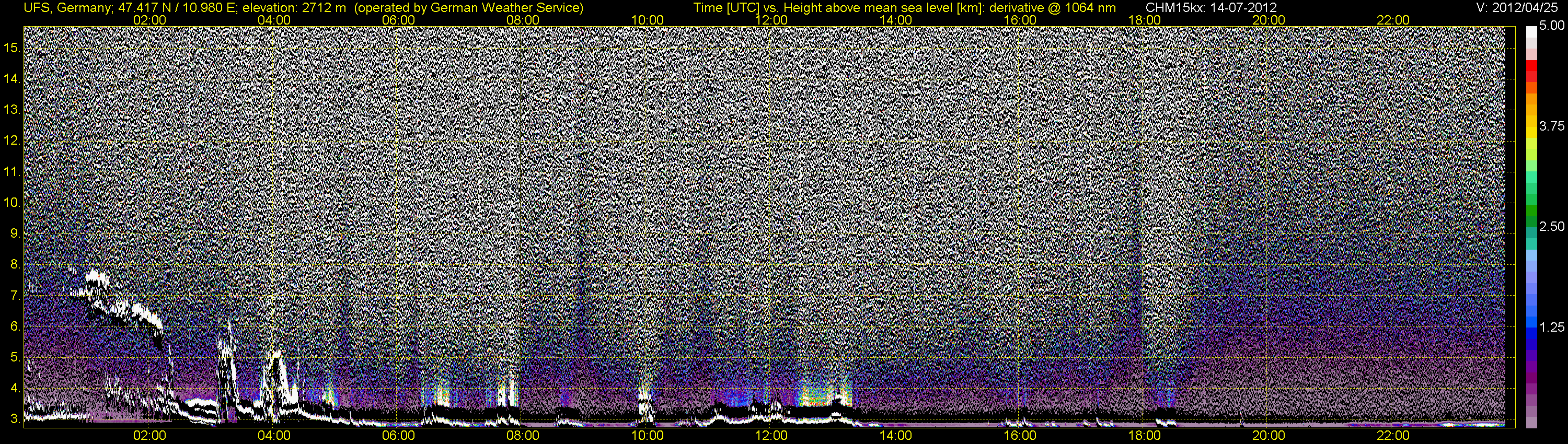Click height axis label "14."
Viewport: 1568px width, 444px height.
[12, 79]
